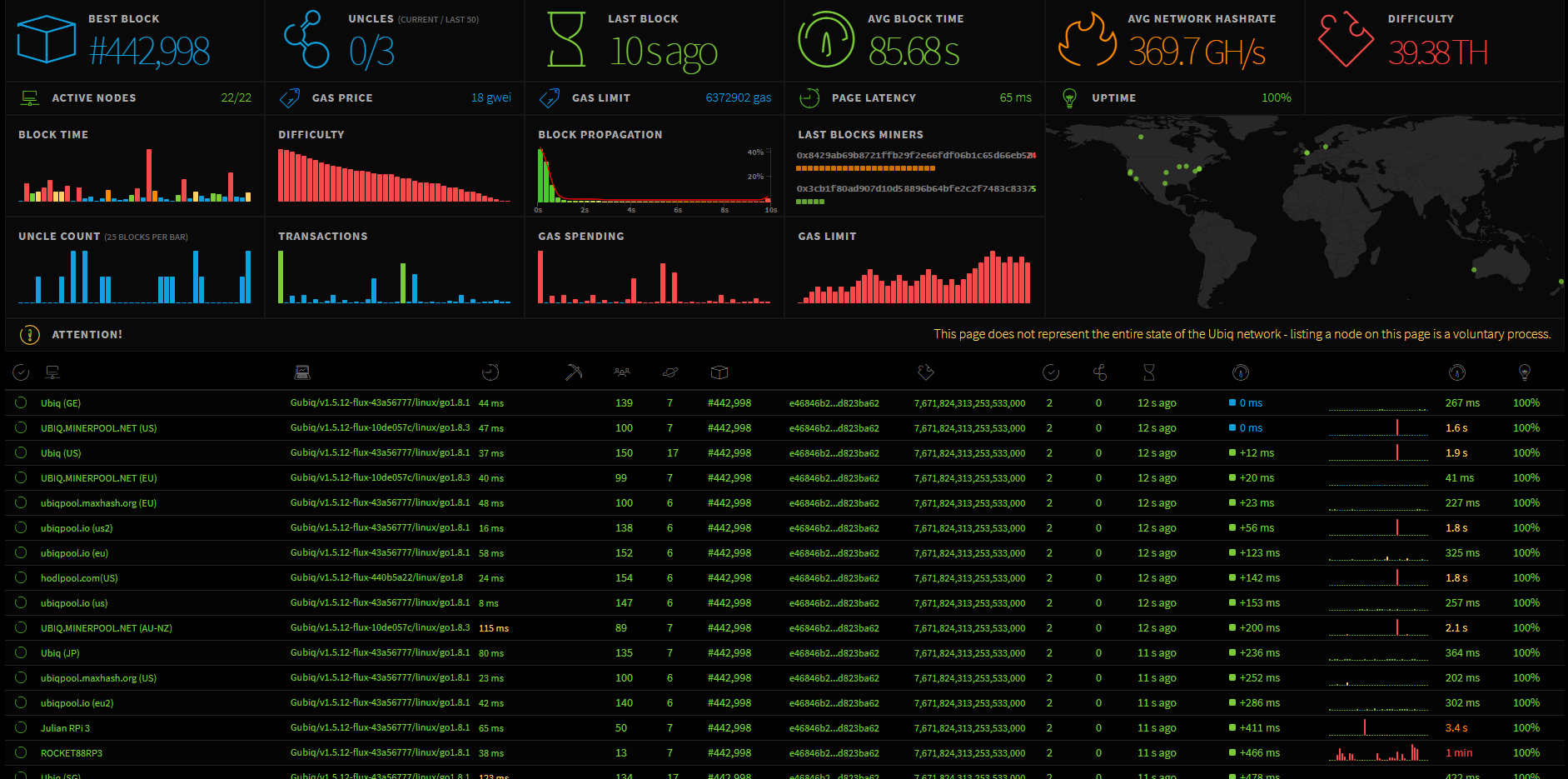Pin the hodlpool.com(US) node row

[x=21, y=577]
